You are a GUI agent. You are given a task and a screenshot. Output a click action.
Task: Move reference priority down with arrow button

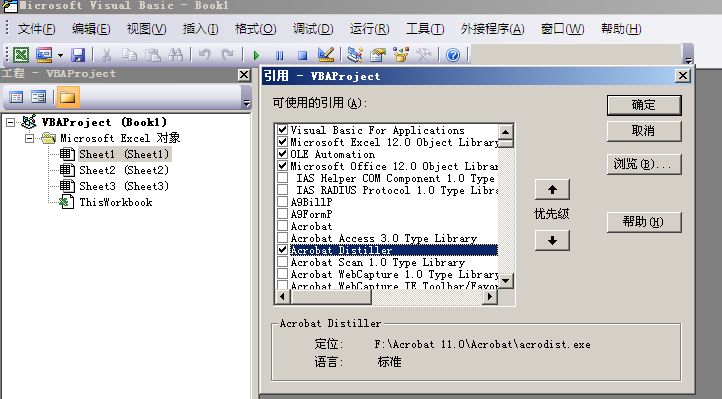552,240
